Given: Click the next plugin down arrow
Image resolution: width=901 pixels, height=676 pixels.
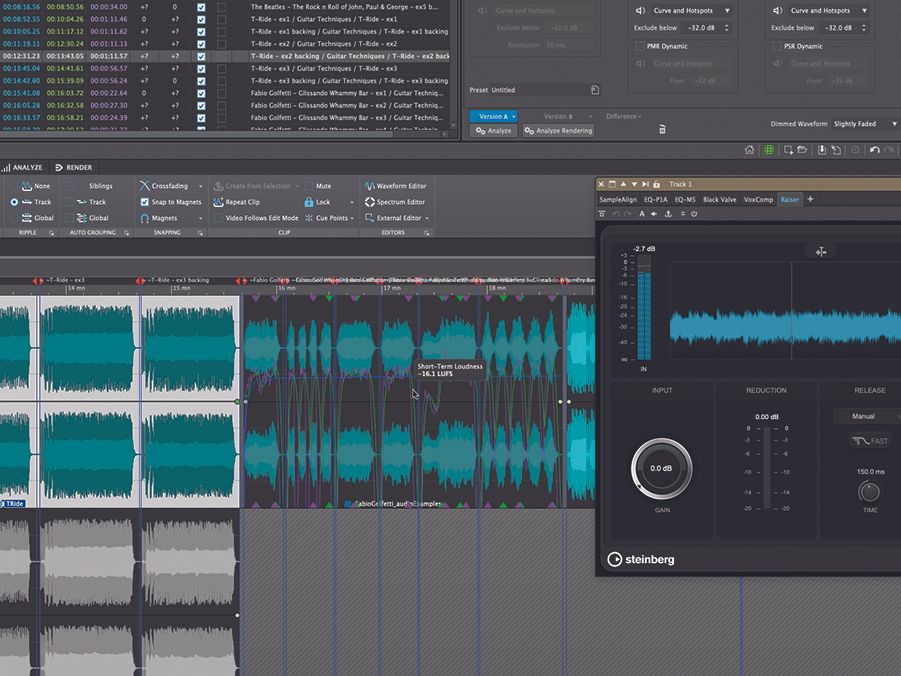Looking at the screenshot, I should 634,185.
